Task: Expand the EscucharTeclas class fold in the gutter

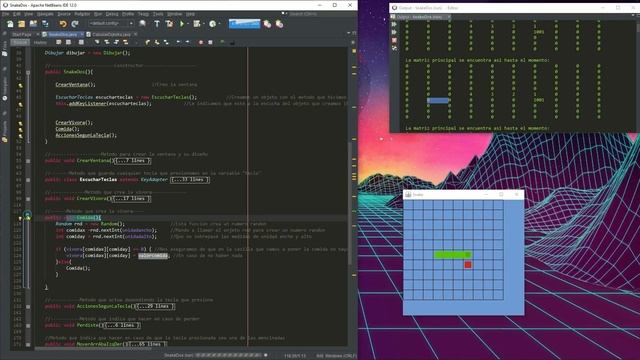Action: pyautogui.click(x=28, y=180)
